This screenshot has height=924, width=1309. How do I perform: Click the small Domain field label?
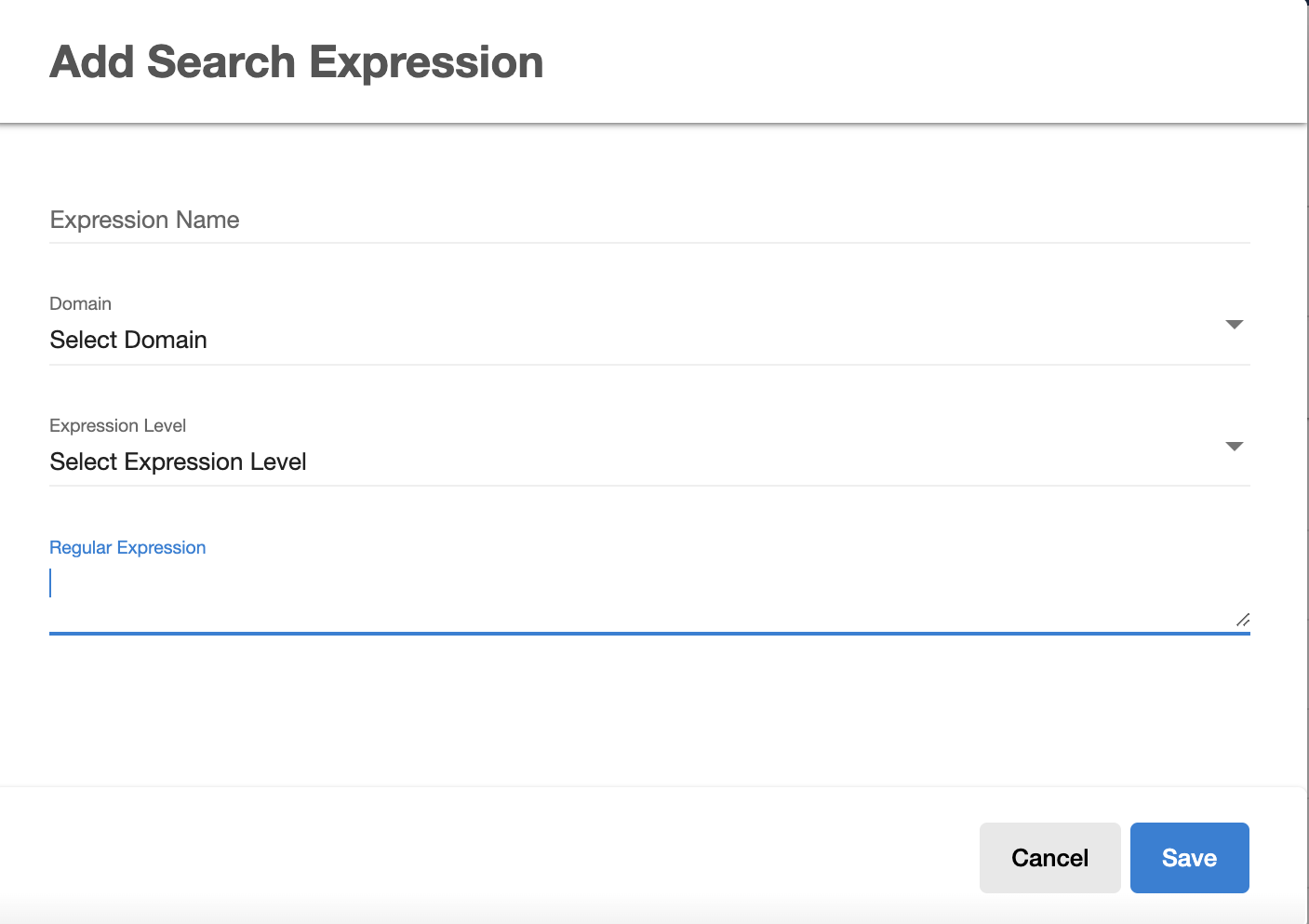pyautogui.click(x=80, y=304)
